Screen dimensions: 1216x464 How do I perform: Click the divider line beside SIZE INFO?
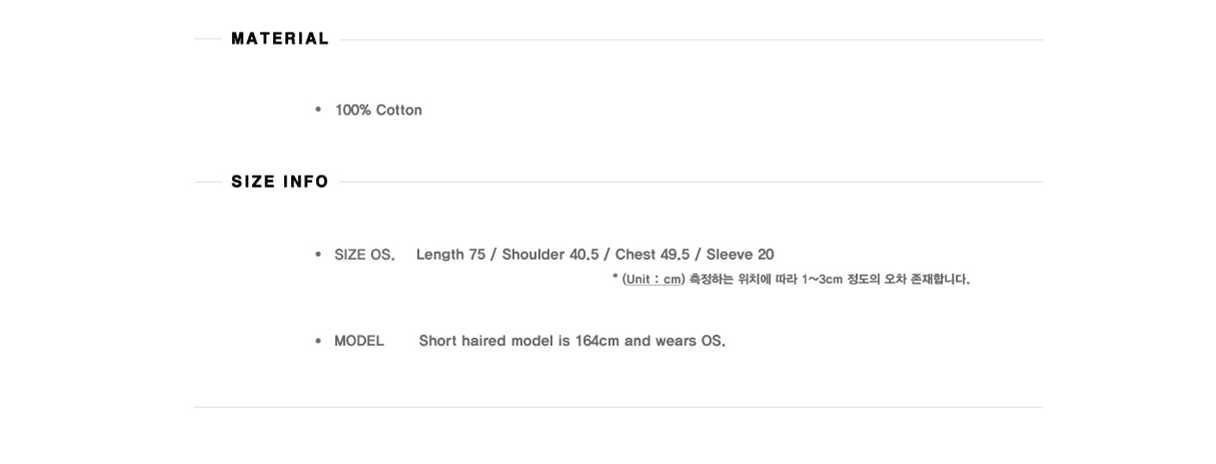691,182
